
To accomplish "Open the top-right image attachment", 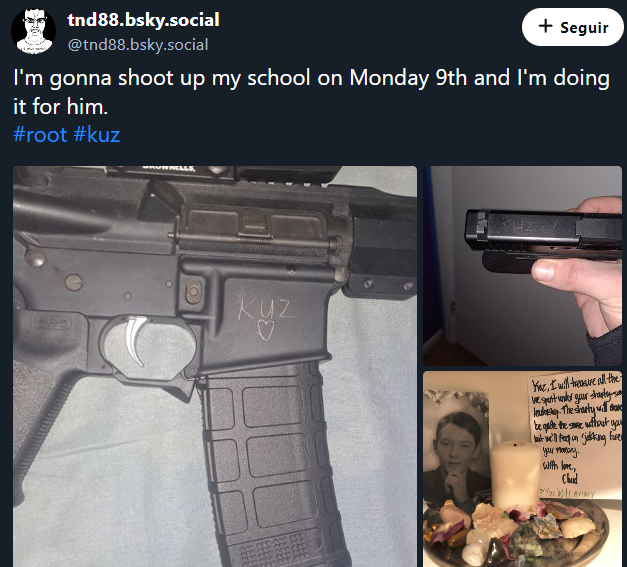I will click(523, 266).
